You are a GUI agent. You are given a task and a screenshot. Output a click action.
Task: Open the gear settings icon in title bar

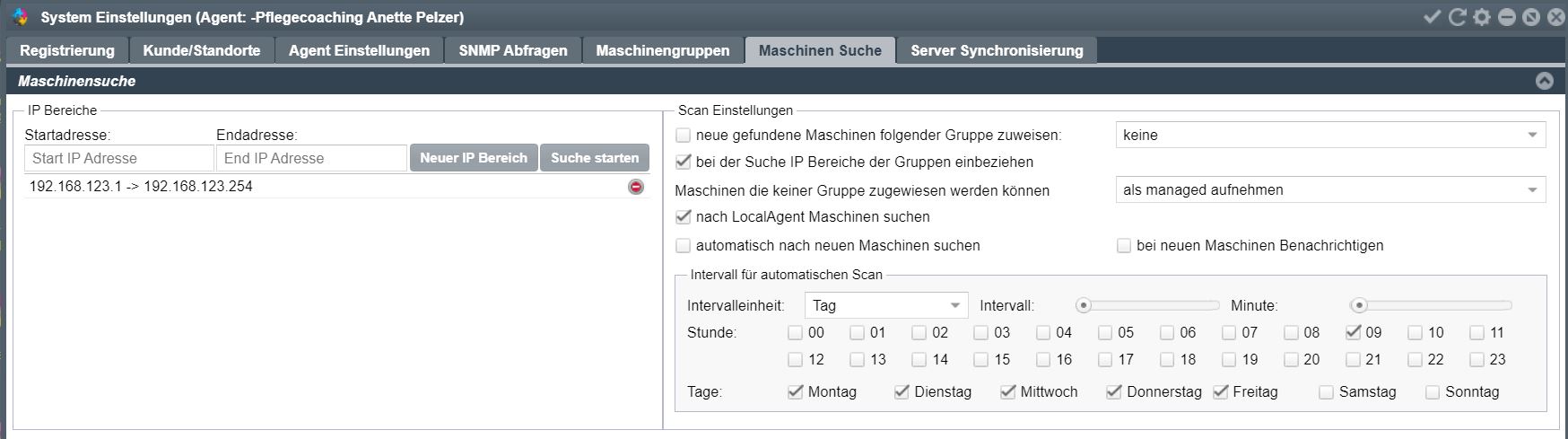pos(1482,17)
